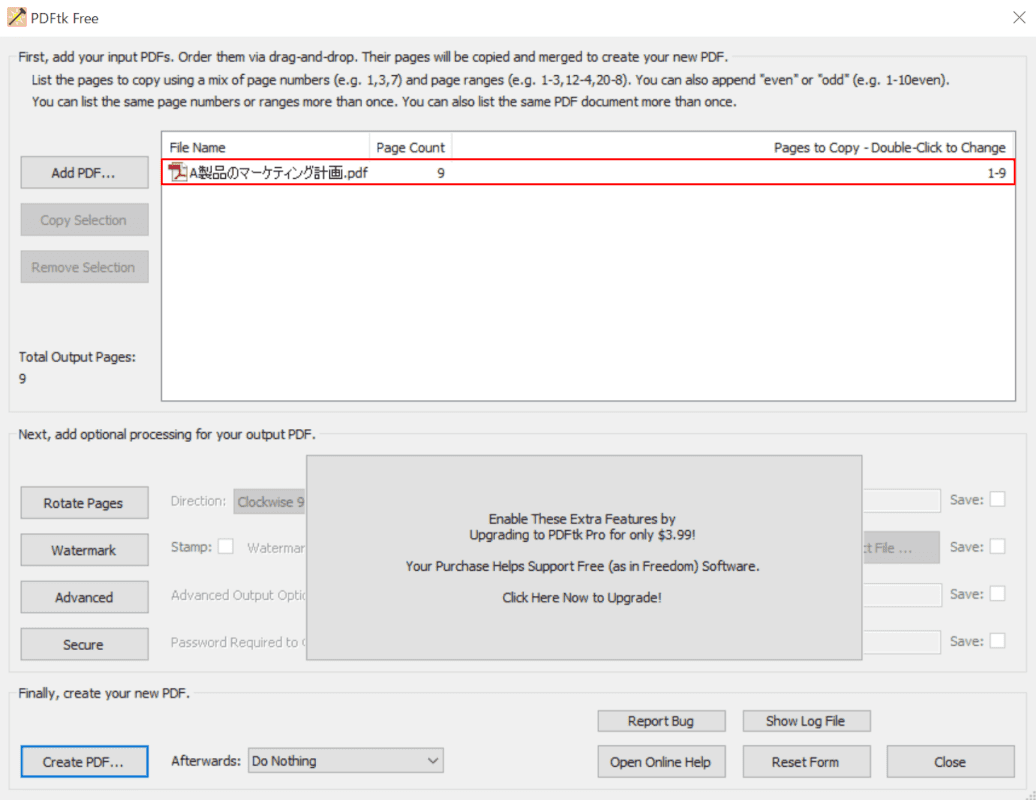Image resolution: width=1036 pixels, height=800 pixels.
Task: Click the Total Output Pages label
Action: [77, 357]
